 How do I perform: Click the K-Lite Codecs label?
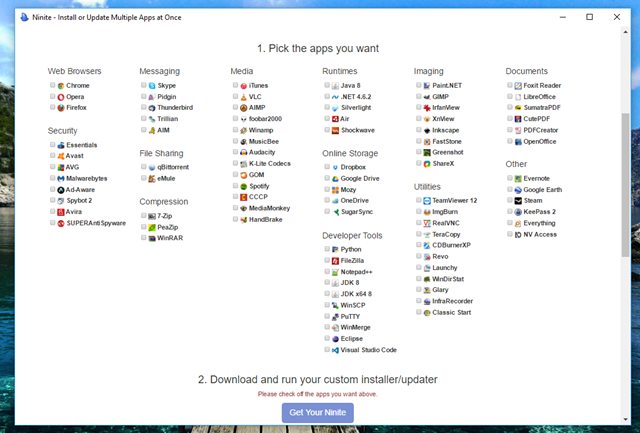coord(270,164)
